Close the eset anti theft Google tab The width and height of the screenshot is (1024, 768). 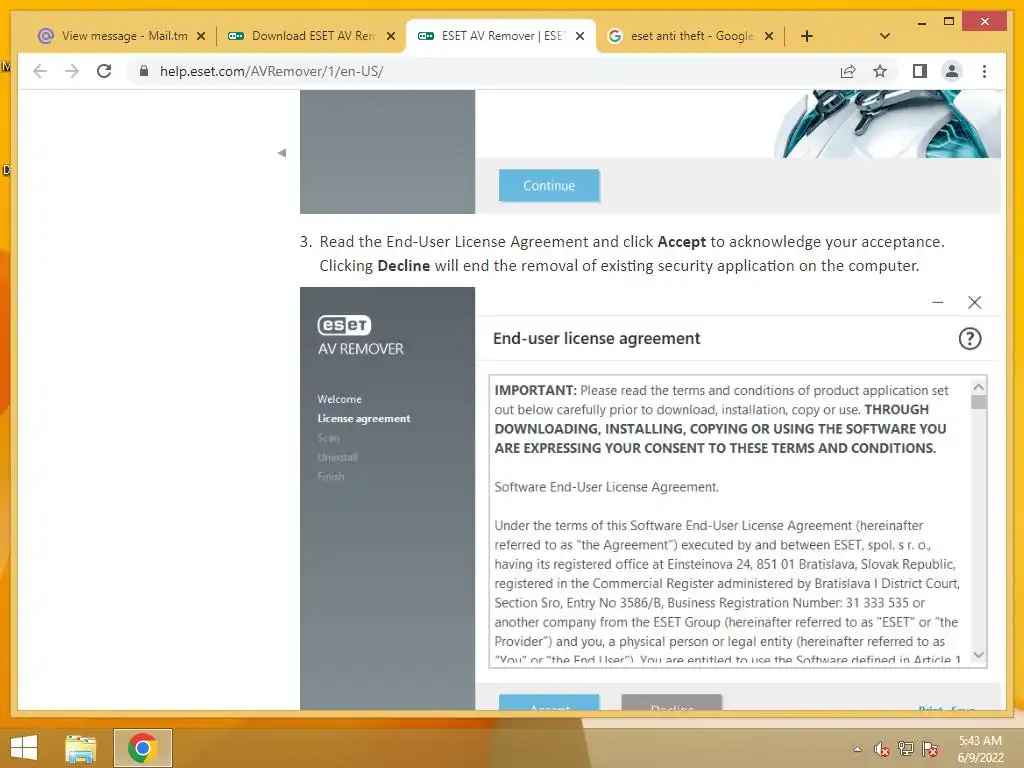[x=769, y=36]
